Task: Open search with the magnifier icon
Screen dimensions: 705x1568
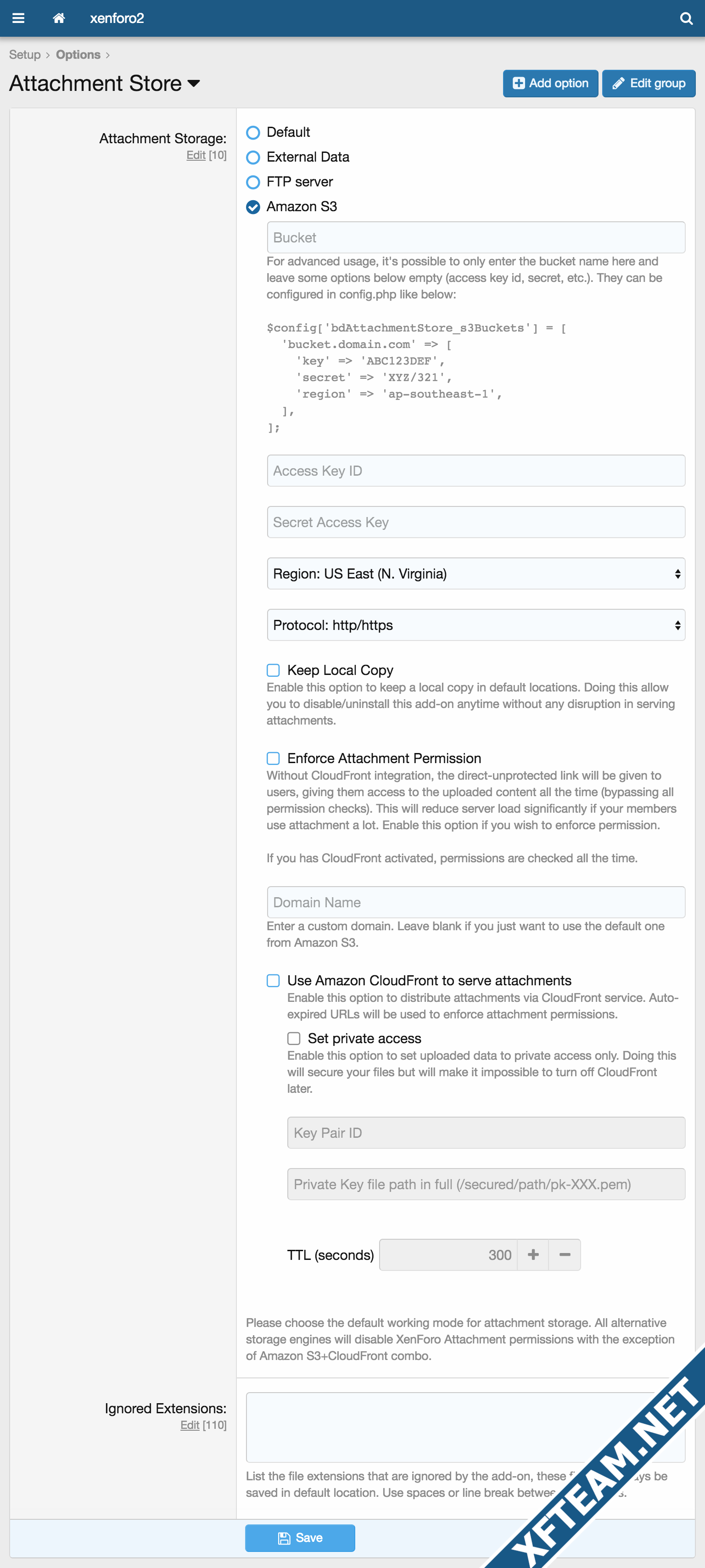Action: coord(686,18)
